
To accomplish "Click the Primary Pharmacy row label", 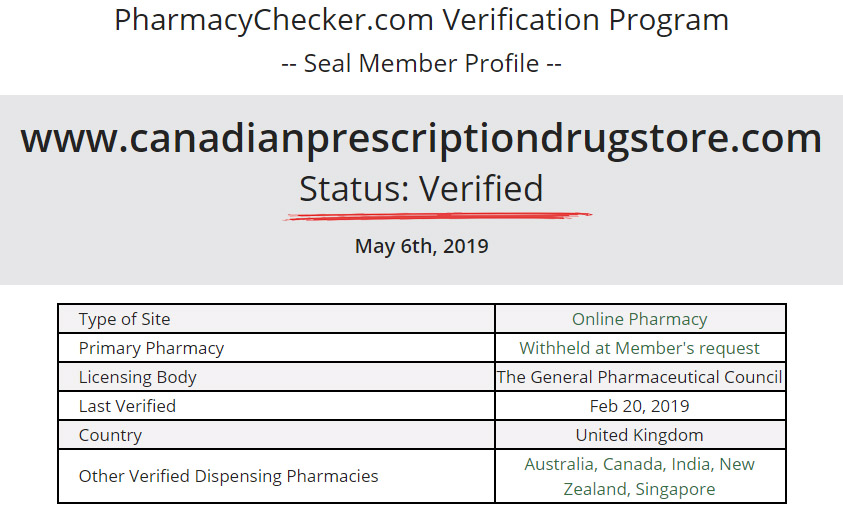I will click(151, 348).
